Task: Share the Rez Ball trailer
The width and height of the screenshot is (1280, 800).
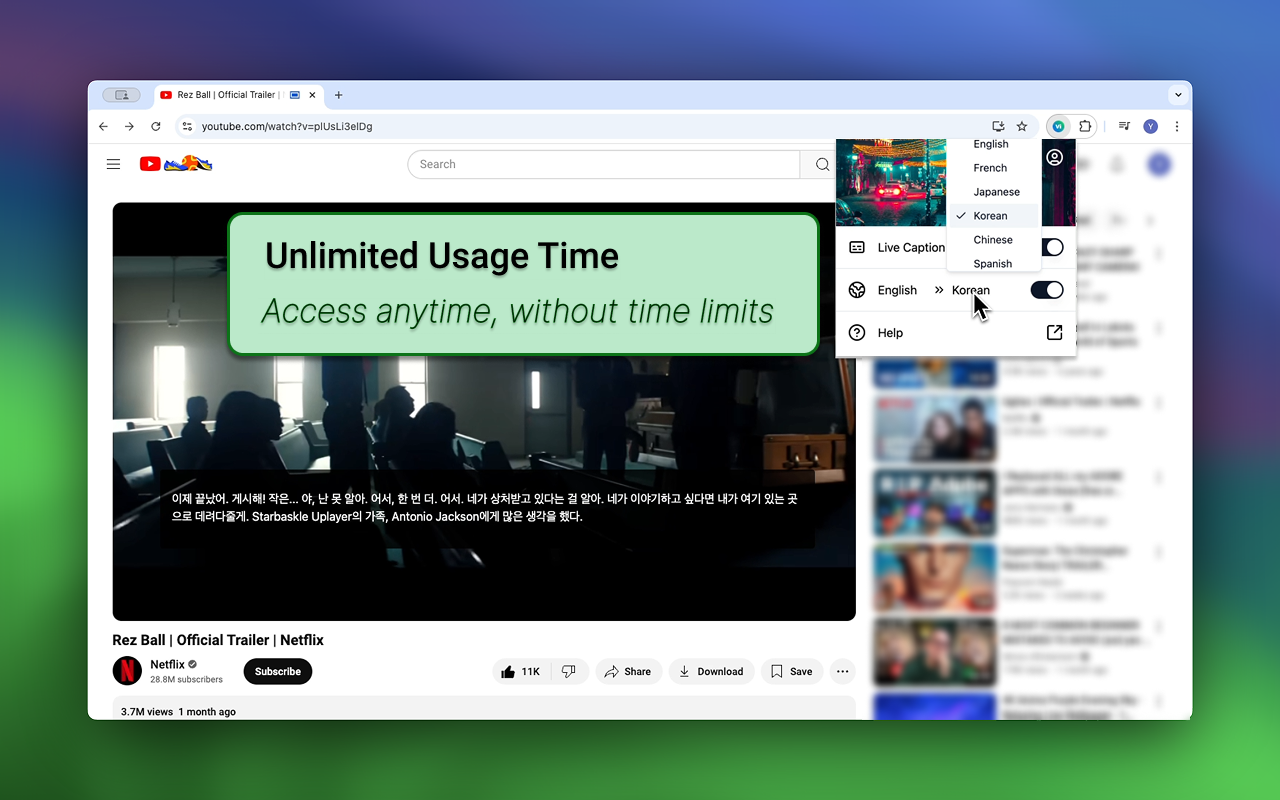Action: coord(628,672)
